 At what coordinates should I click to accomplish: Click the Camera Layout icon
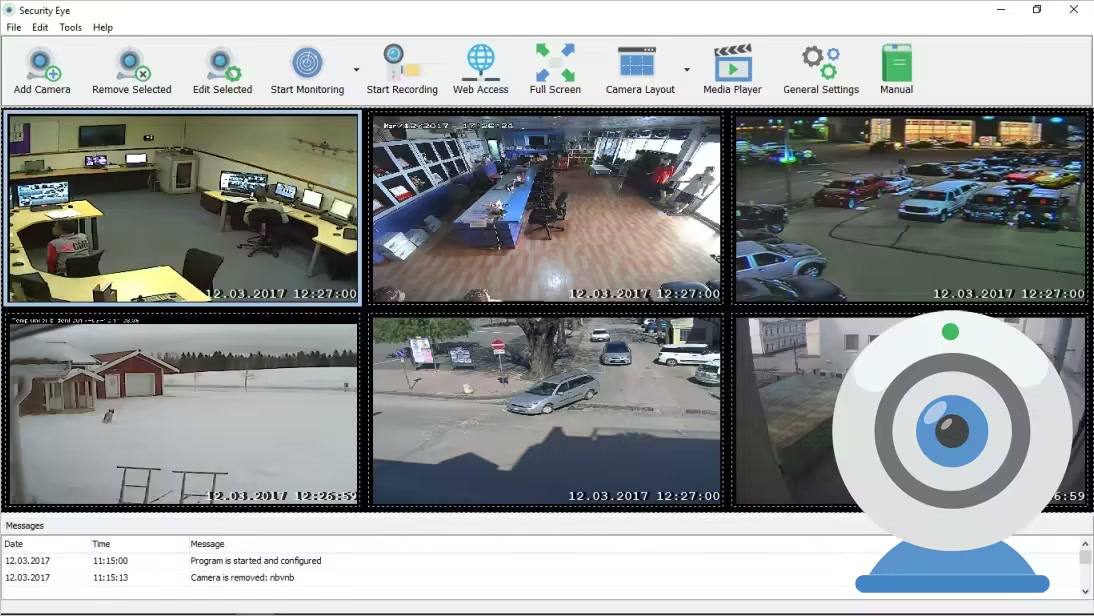639,64
